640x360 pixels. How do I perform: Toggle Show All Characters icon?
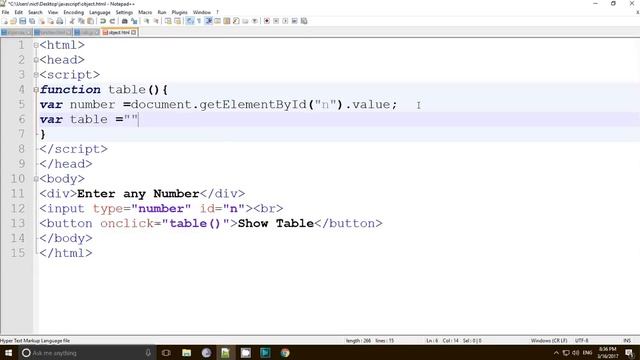pyautogui.click(x=199, y=21)
